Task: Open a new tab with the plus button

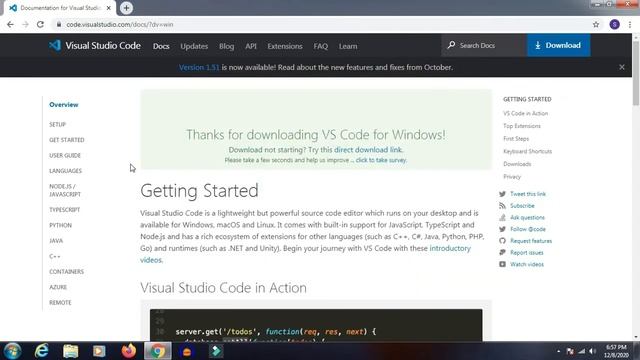Action: (x=126, y=8)
